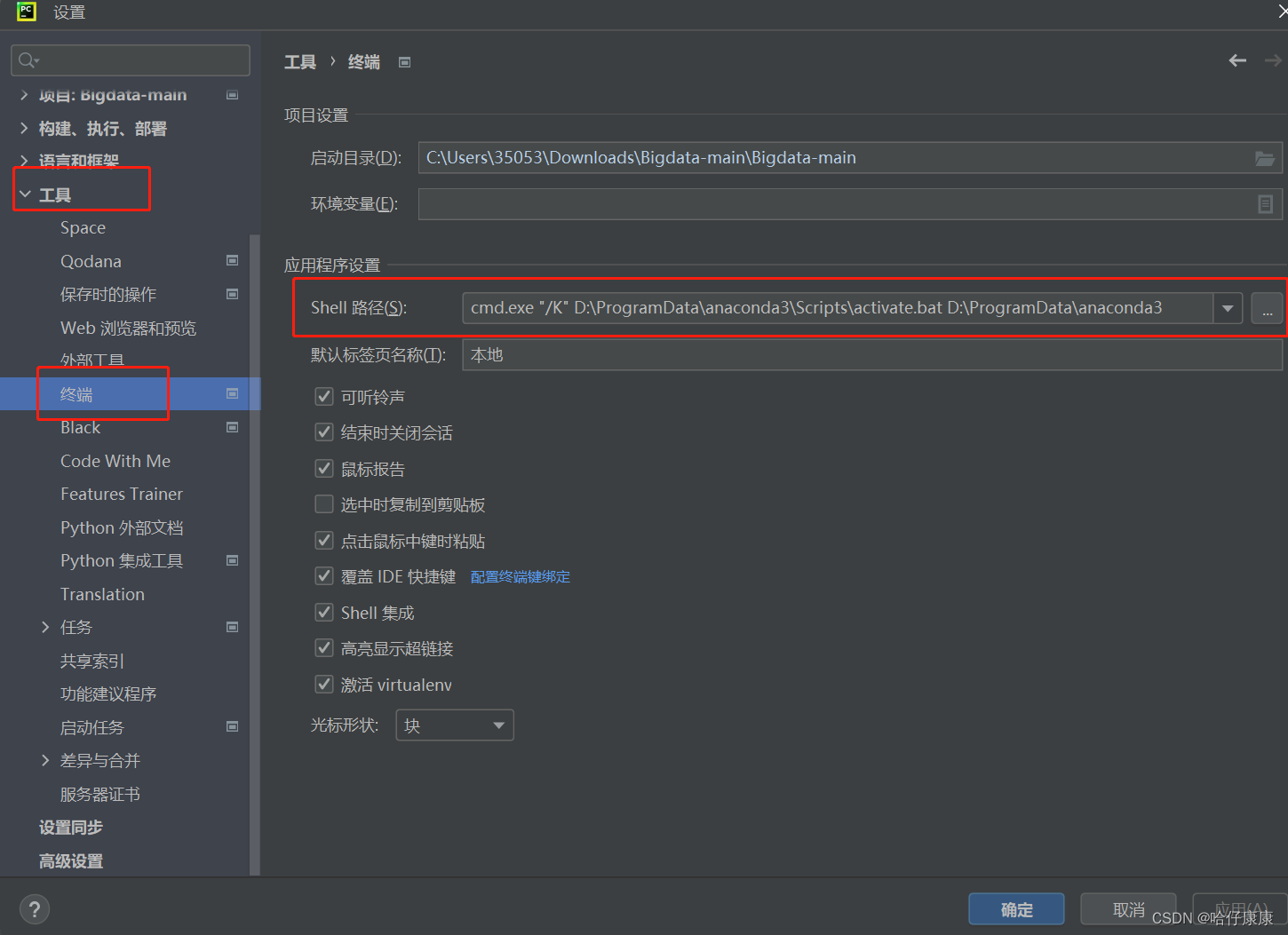Click the ellipsis browse button for Shell path
This screenshot has width=1288, height=935.
pyautogui.click(x=1267, y=308)
